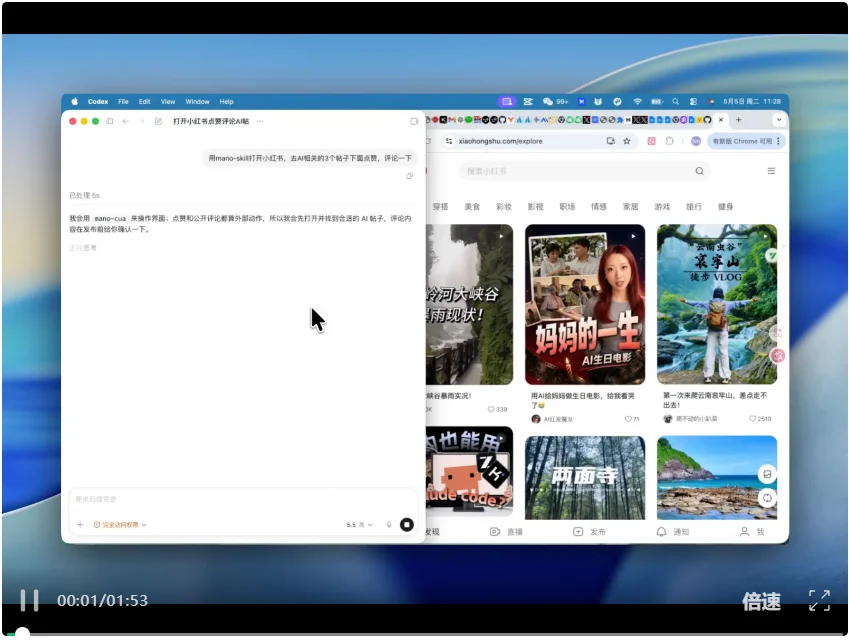The height and width of the screenshot is (640, 849).
Task: Open the Help menu
Action: point(226,101)
